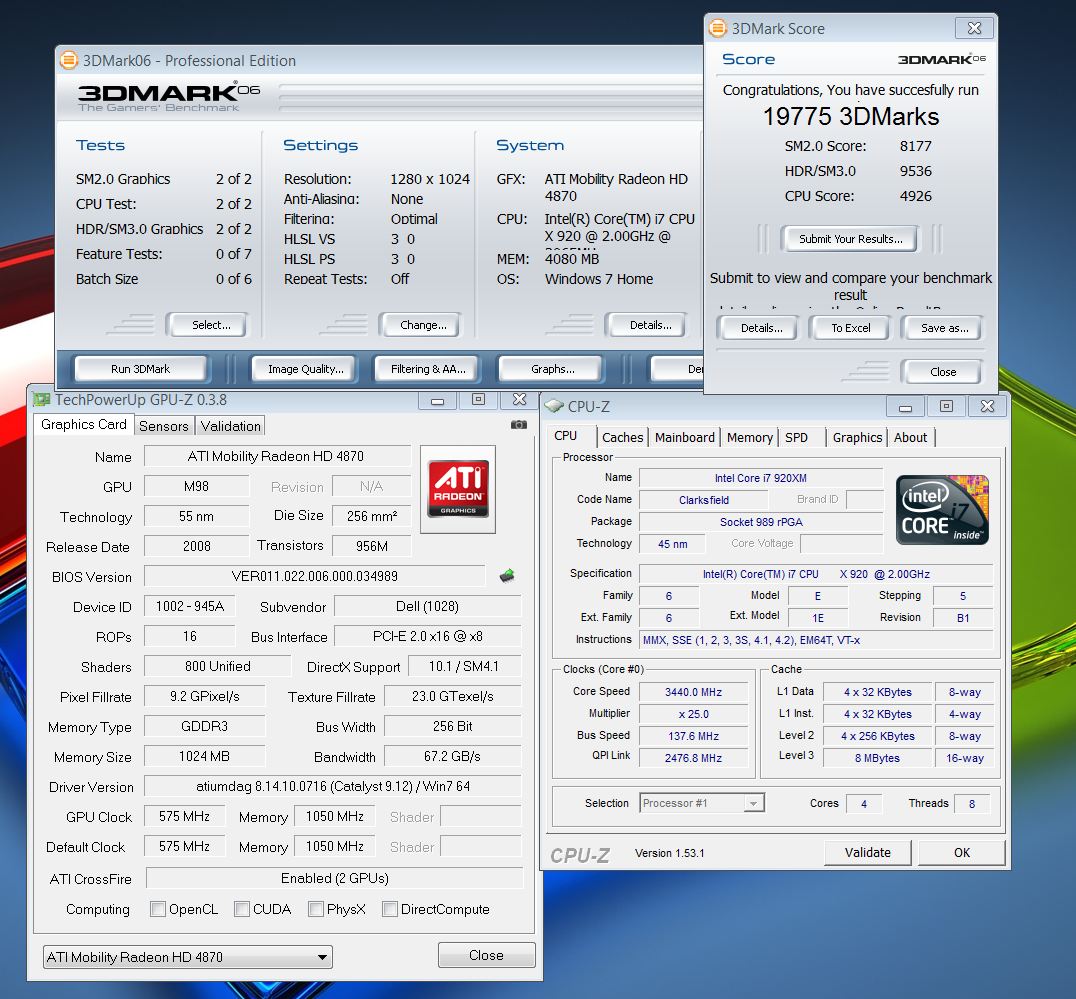This screenshot has height=999, width=1076.
Task: Click the Bus Interface PCI-E field
Action: [428, 637]
